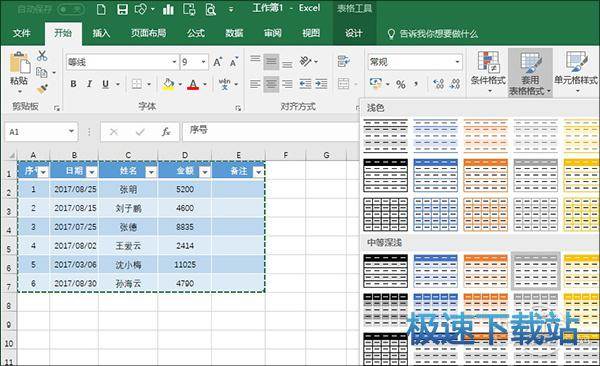The height and width of the screenshot is (366, 600).
Task: Open the Borders button dropdown arrow
Action: pos(148,84)
